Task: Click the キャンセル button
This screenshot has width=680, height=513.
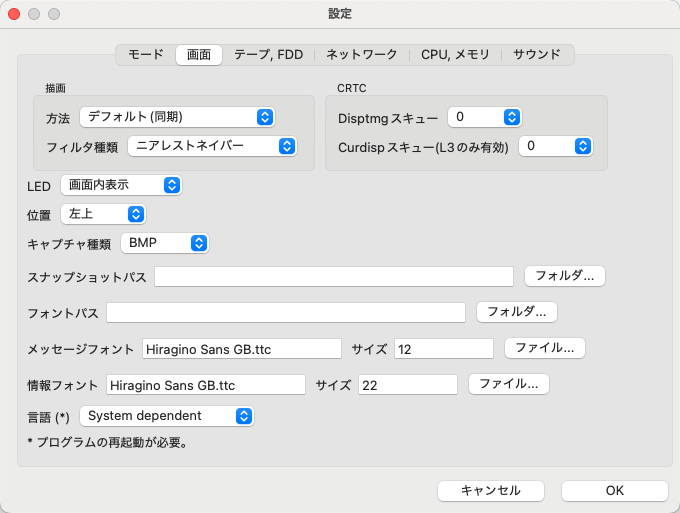Action: pyautogui.click(x=490, y=490)
